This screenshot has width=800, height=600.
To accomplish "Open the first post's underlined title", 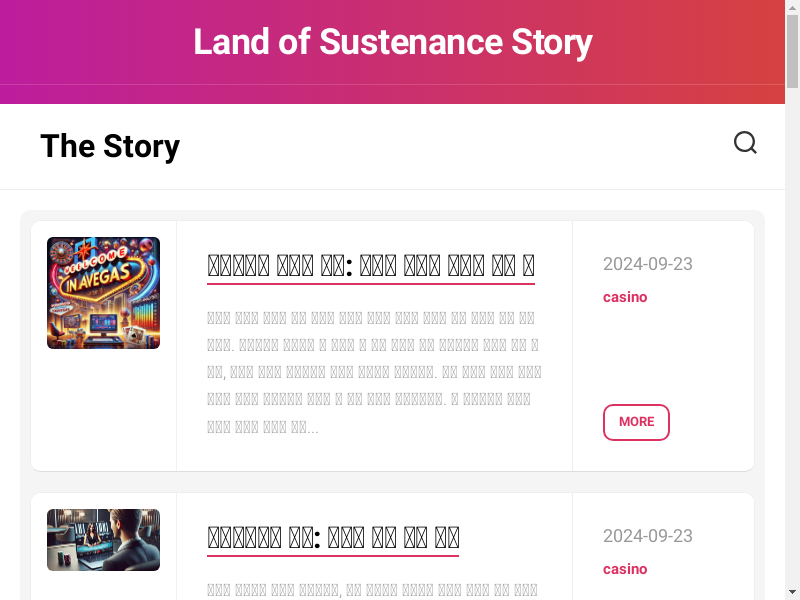I will [x=370, y=266].
